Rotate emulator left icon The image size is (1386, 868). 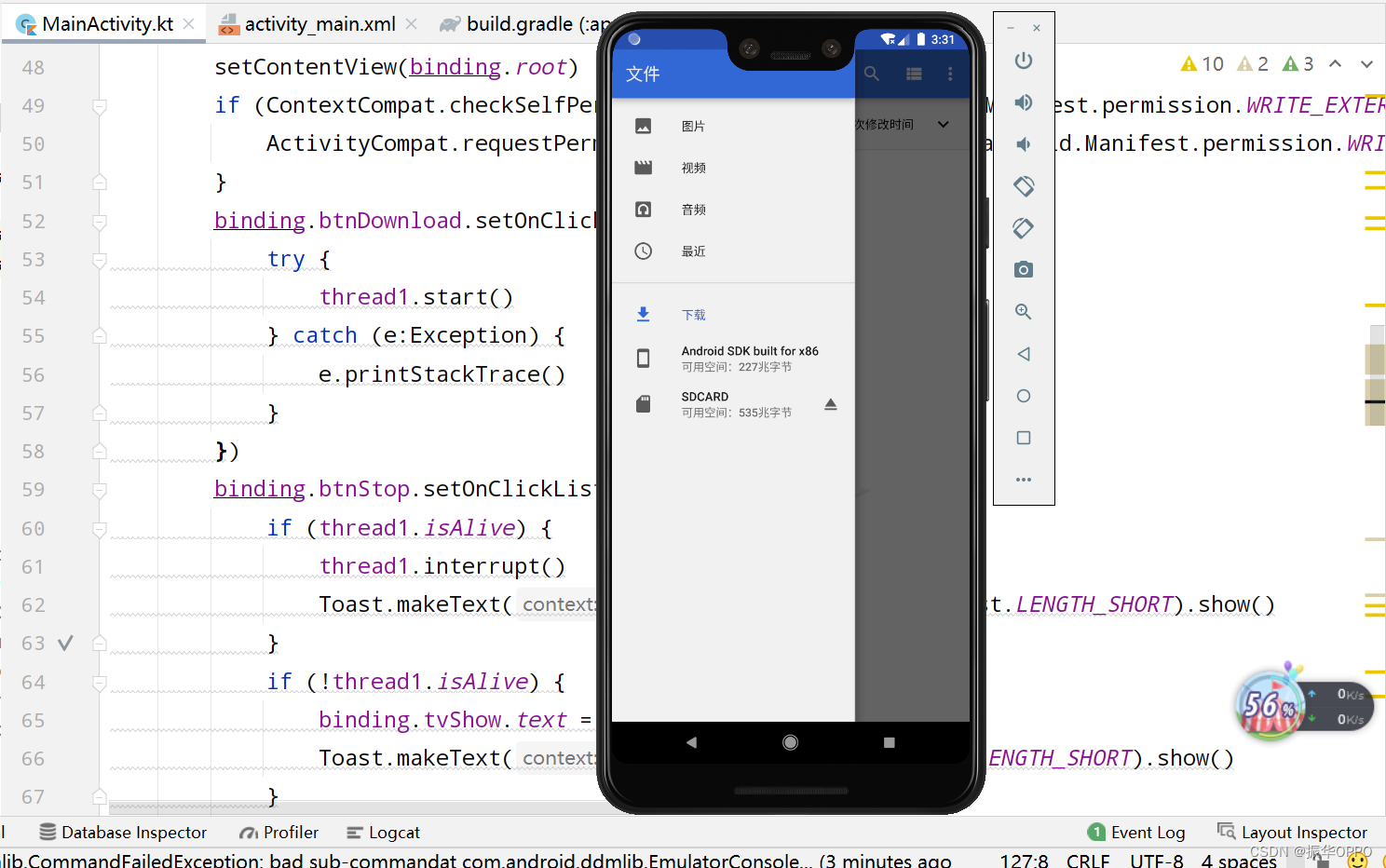[1024, 186]
